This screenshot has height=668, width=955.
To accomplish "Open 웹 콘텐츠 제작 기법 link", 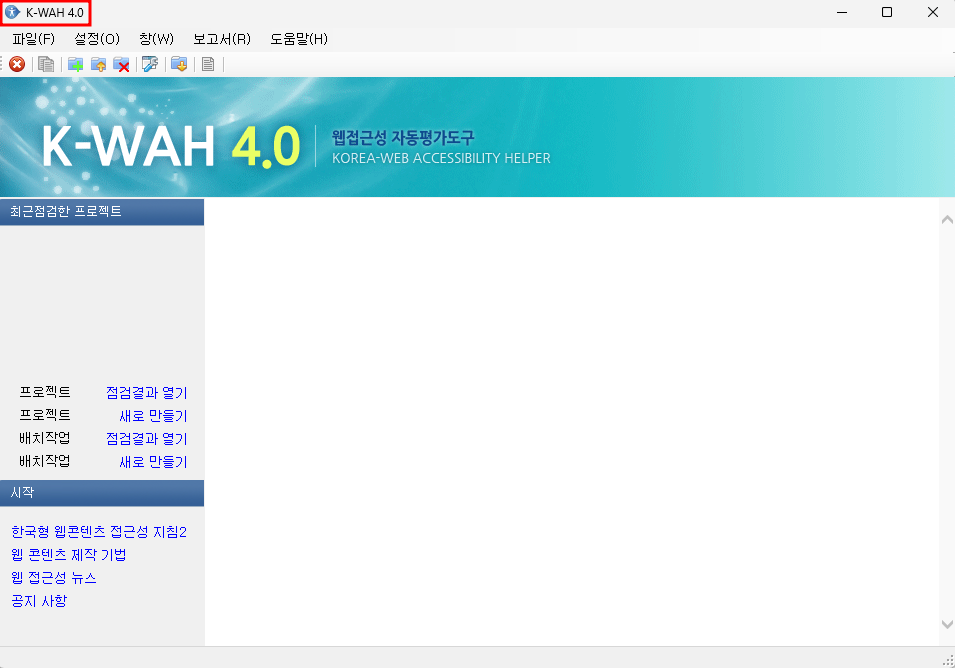I will click(69, 555).
